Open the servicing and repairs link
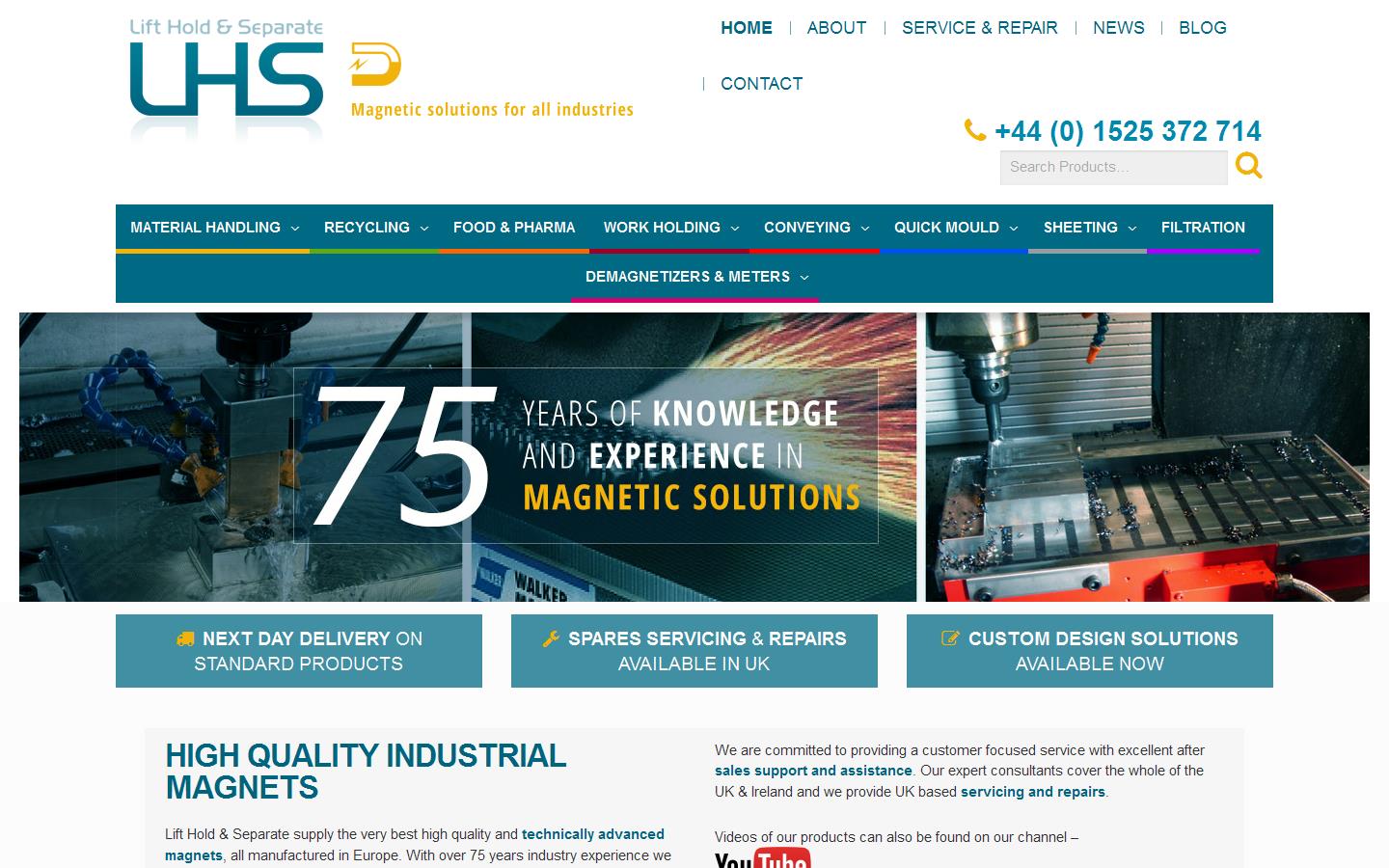Viewport: 1389px width, 868px height. pos(1032,792)
